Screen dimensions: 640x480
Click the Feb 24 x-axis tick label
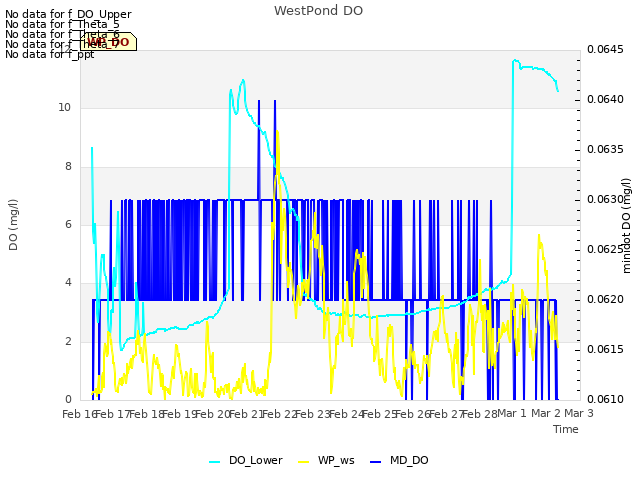click(346, 414)
